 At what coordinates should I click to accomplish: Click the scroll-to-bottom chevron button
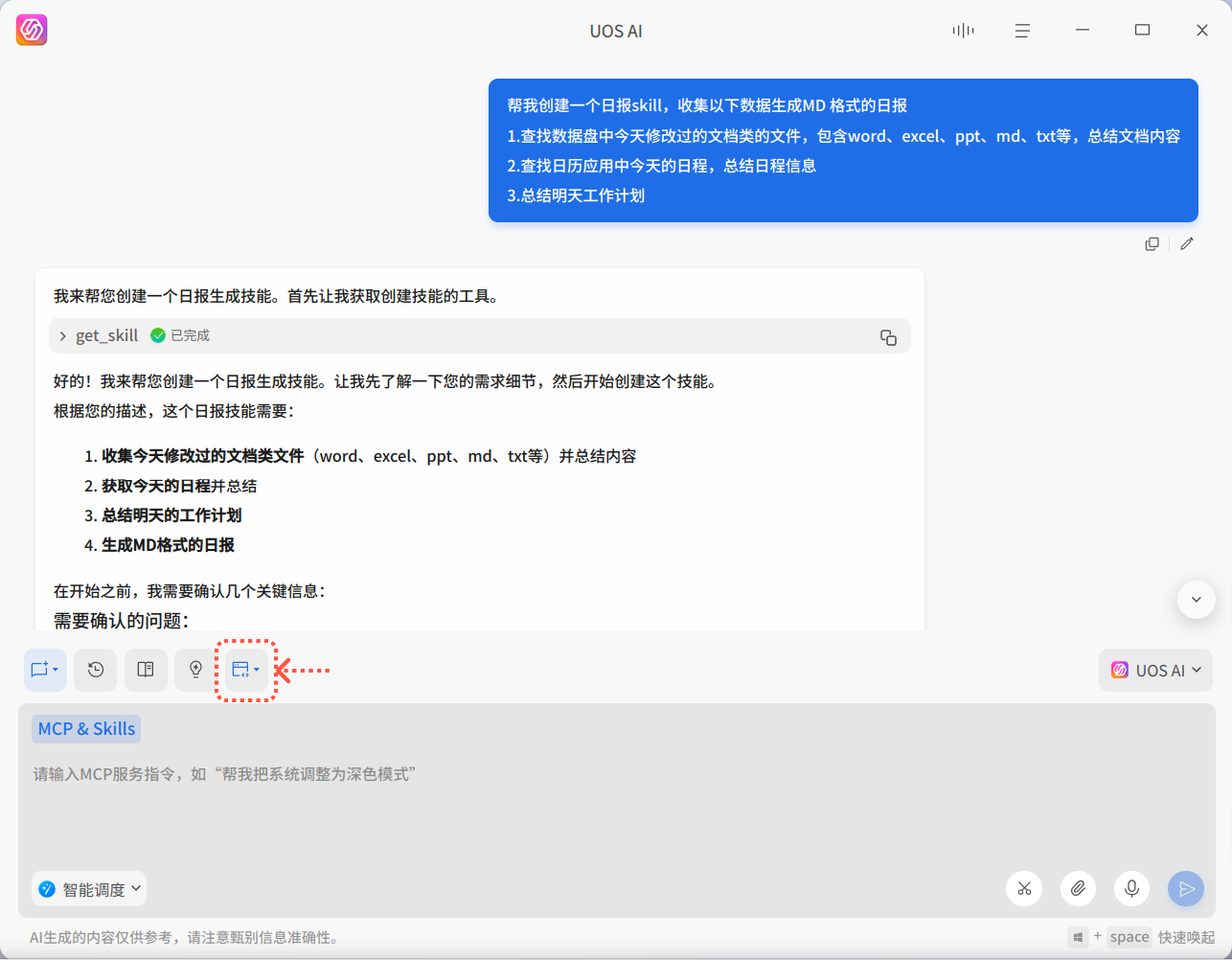(1196, 600)
